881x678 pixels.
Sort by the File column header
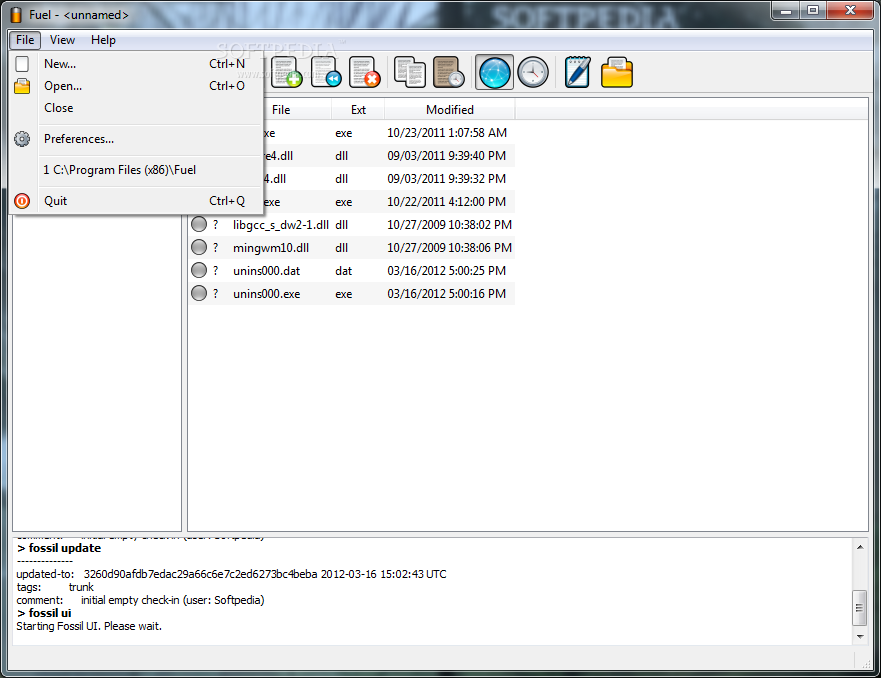pos(281,110)
